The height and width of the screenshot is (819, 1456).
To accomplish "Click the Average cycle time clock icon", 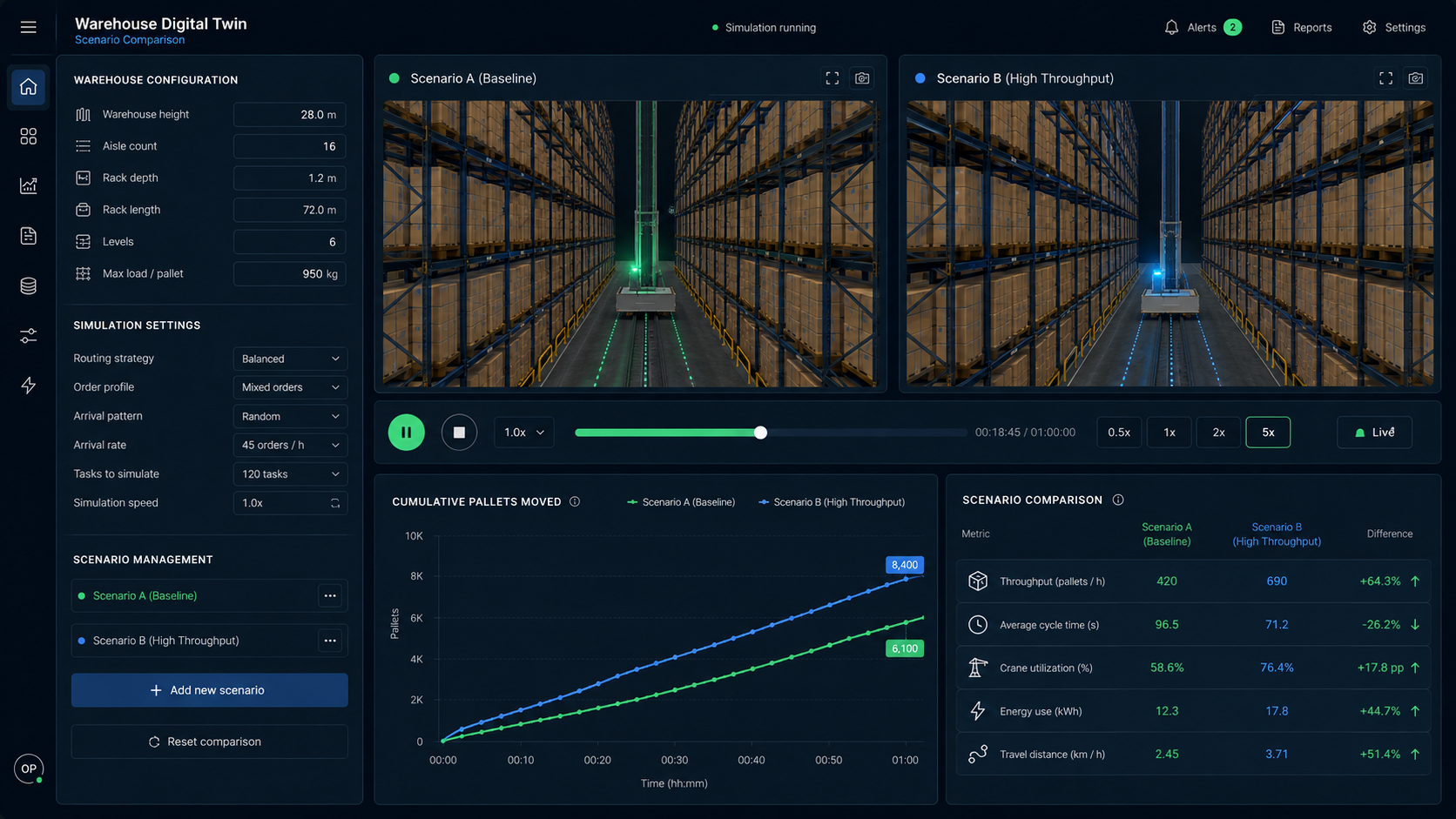I will 978,624.
